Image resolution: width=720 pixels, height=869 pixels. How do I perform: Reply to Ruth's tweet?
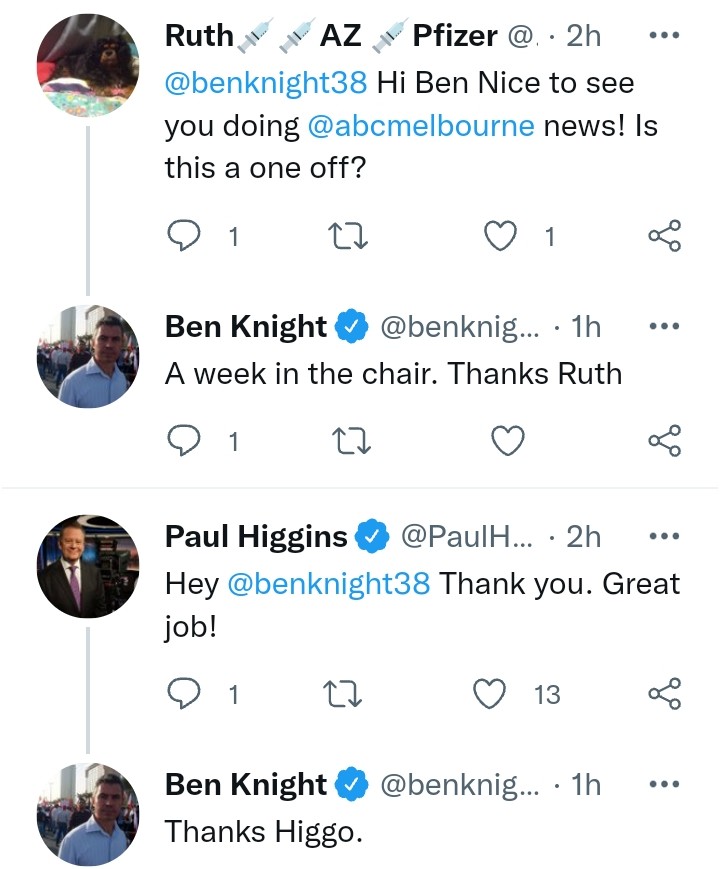point(184,236)
